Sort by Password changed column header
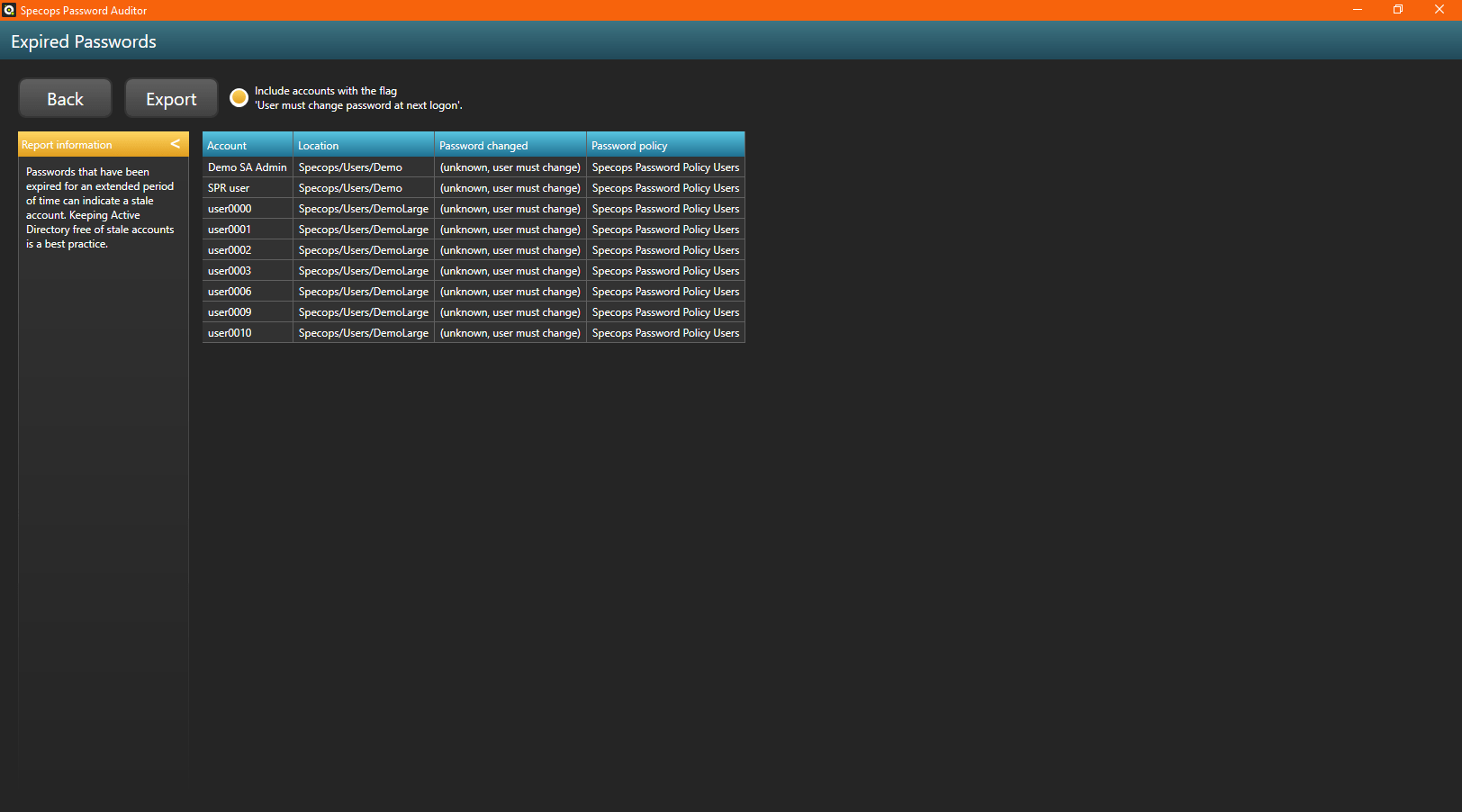1462x812 pixels. [x=510, y=145]
